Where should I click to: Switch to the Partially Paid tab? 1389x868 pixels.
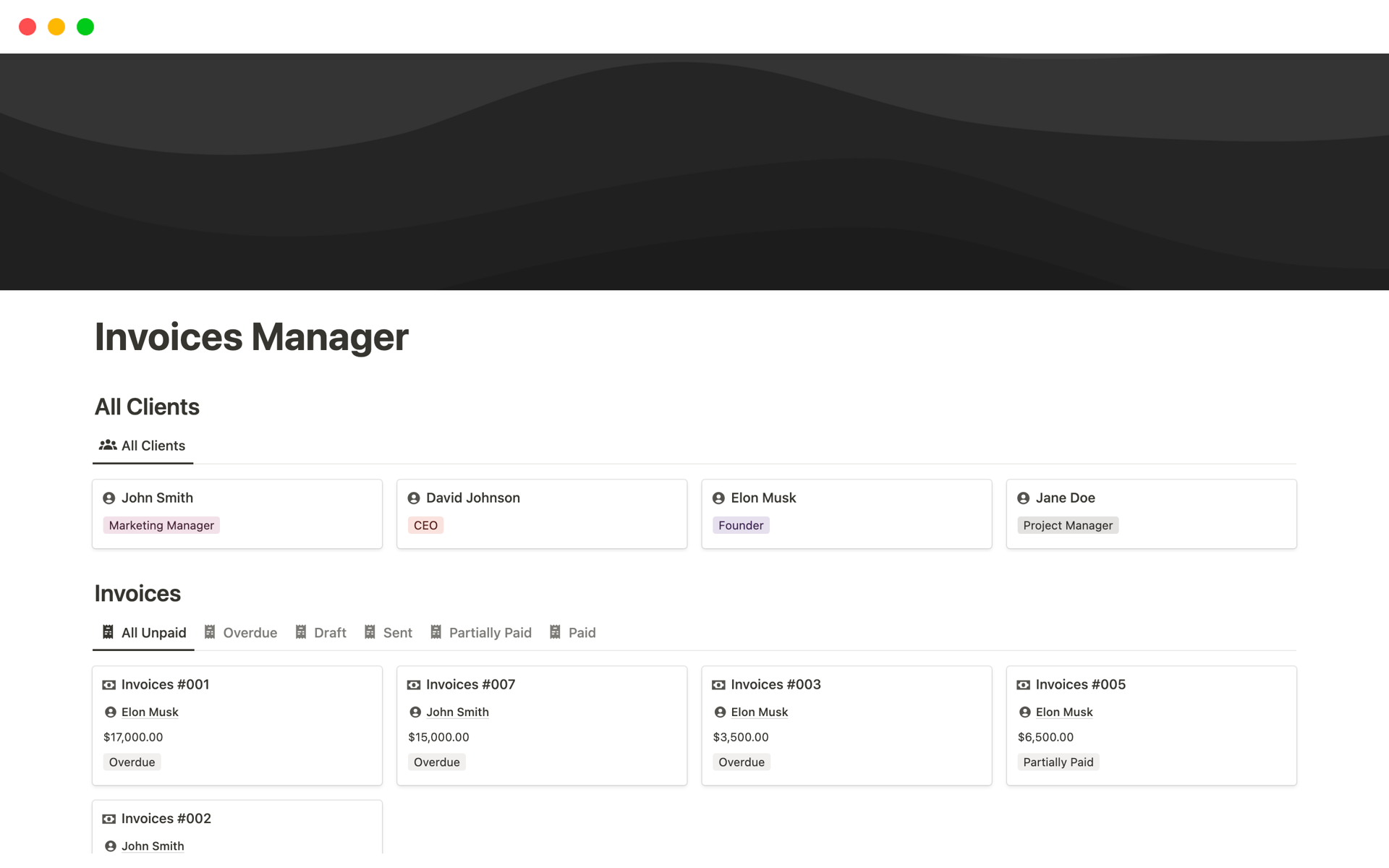(490, 632)
